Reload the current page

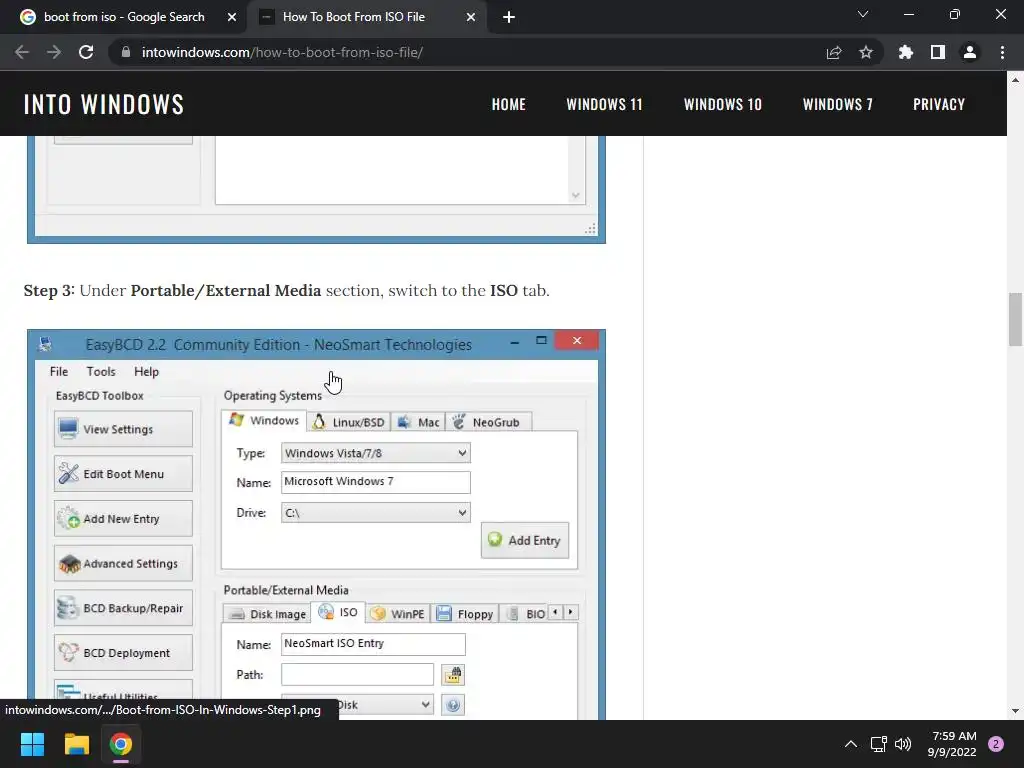[86, 52]
